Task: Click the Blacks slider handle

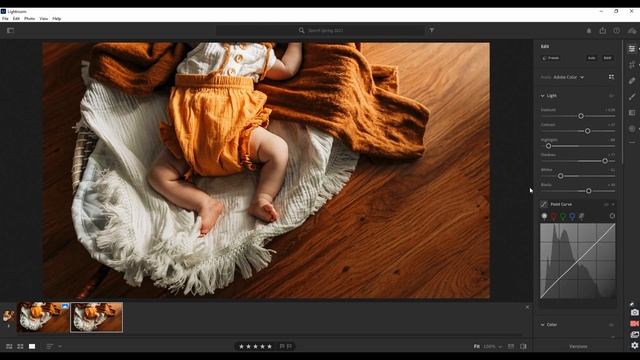Action: click(x=589, y=191)
